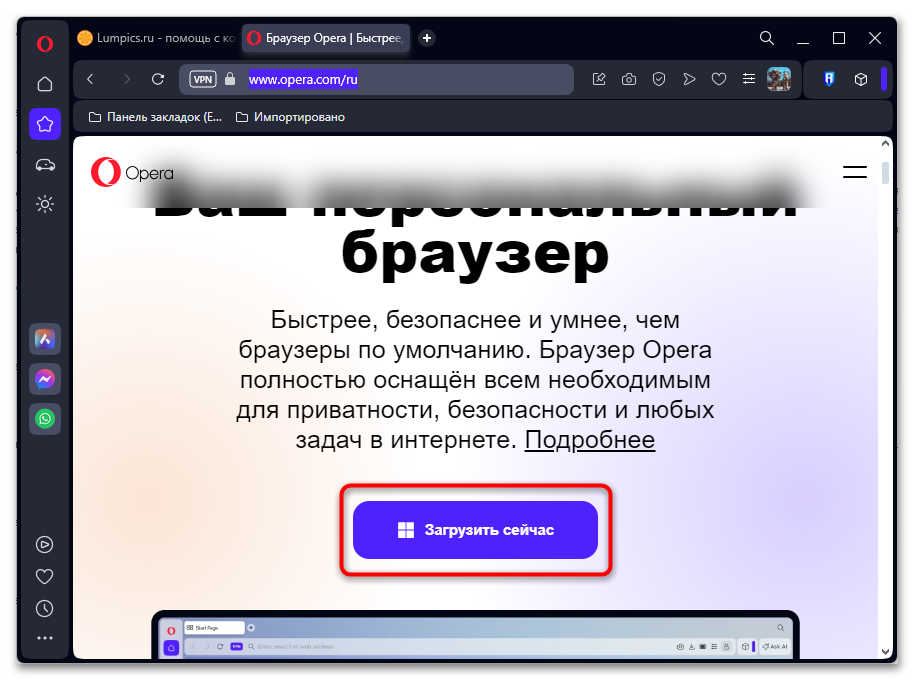Open the Opera main menu logo
914x680 pixels.
click(45, 43)
